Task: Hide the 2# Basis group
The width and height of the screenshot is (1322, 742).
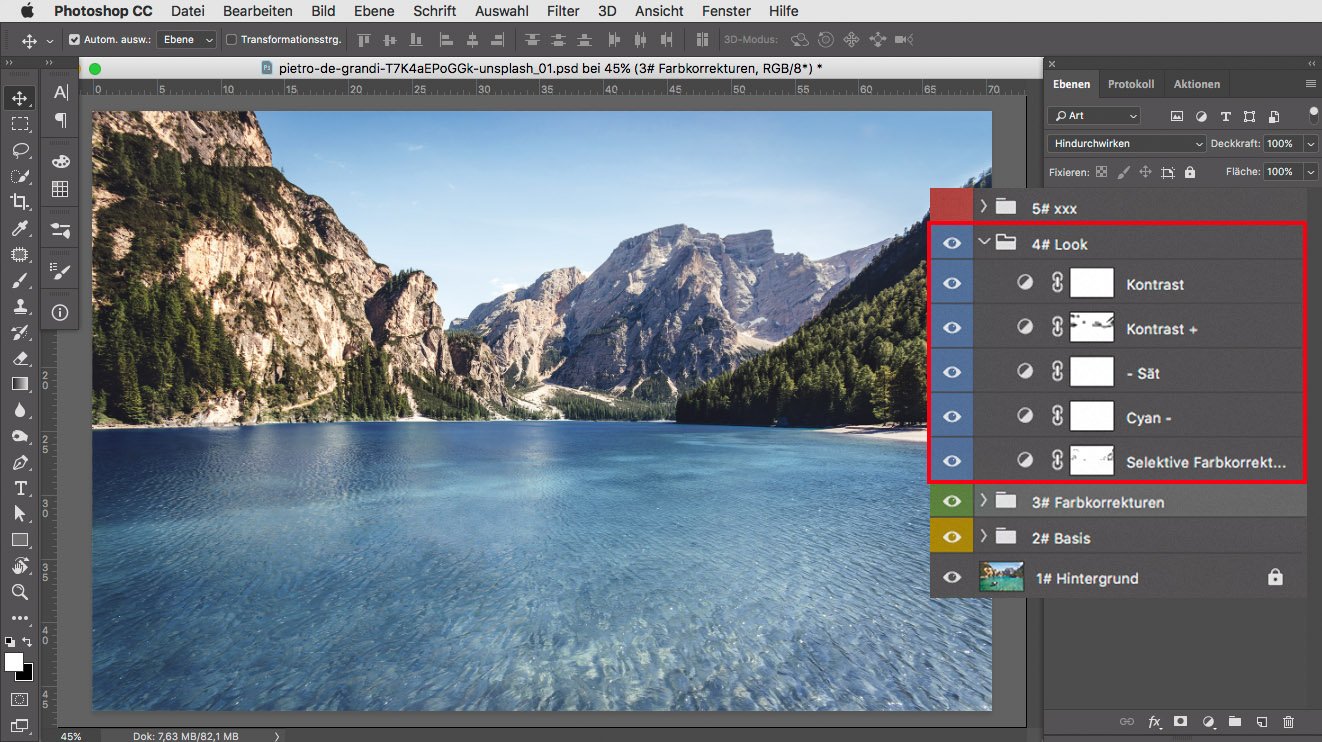Action: coord(952,538)
